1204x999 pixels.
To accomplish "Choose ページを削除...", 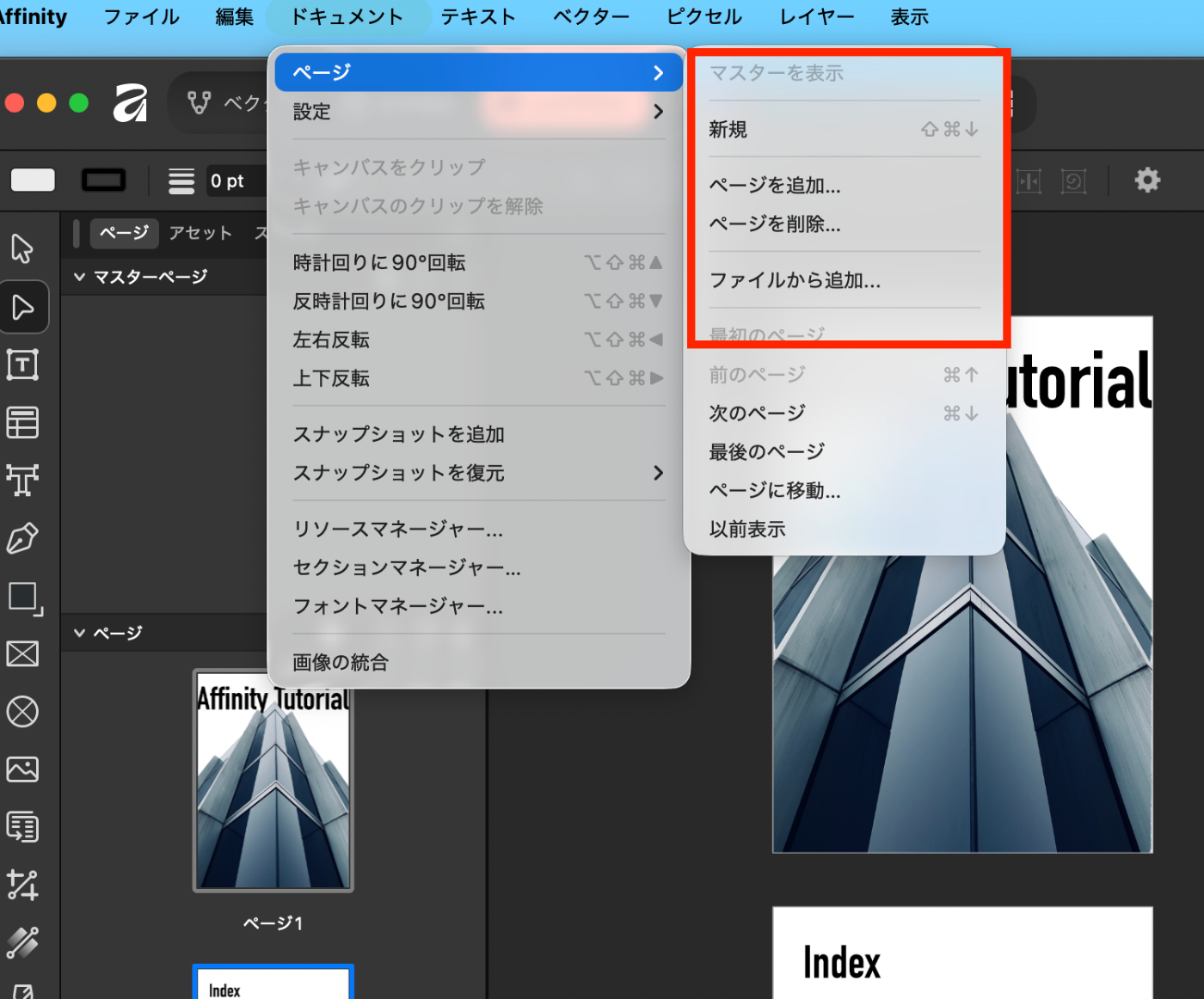I will pyautogui.click(x=845, y=224).
